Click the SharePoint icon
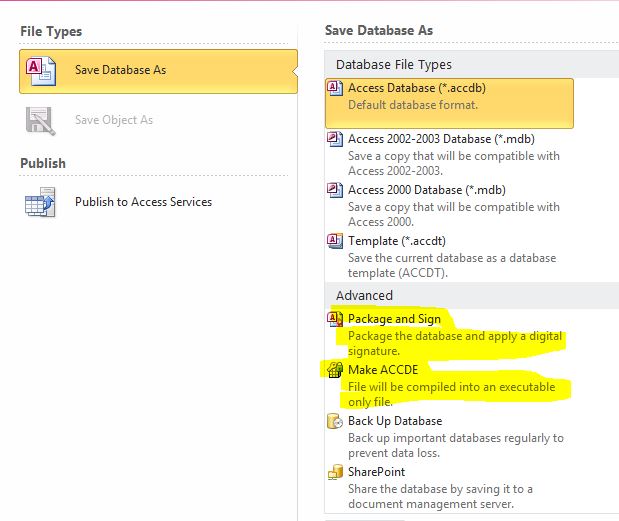Image resolution: width=619 pixels, height=521 pixels. [x=335, y=472]
